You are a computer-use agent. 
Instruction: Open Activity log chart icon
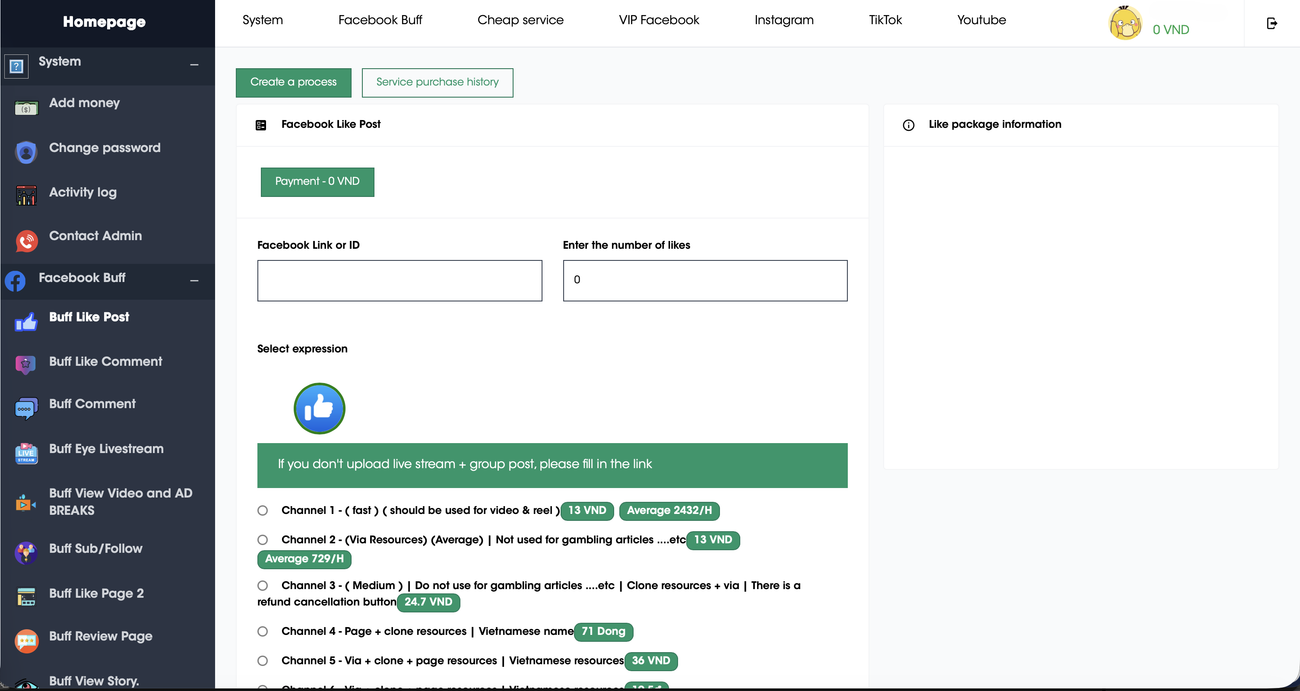coord(27,195)
